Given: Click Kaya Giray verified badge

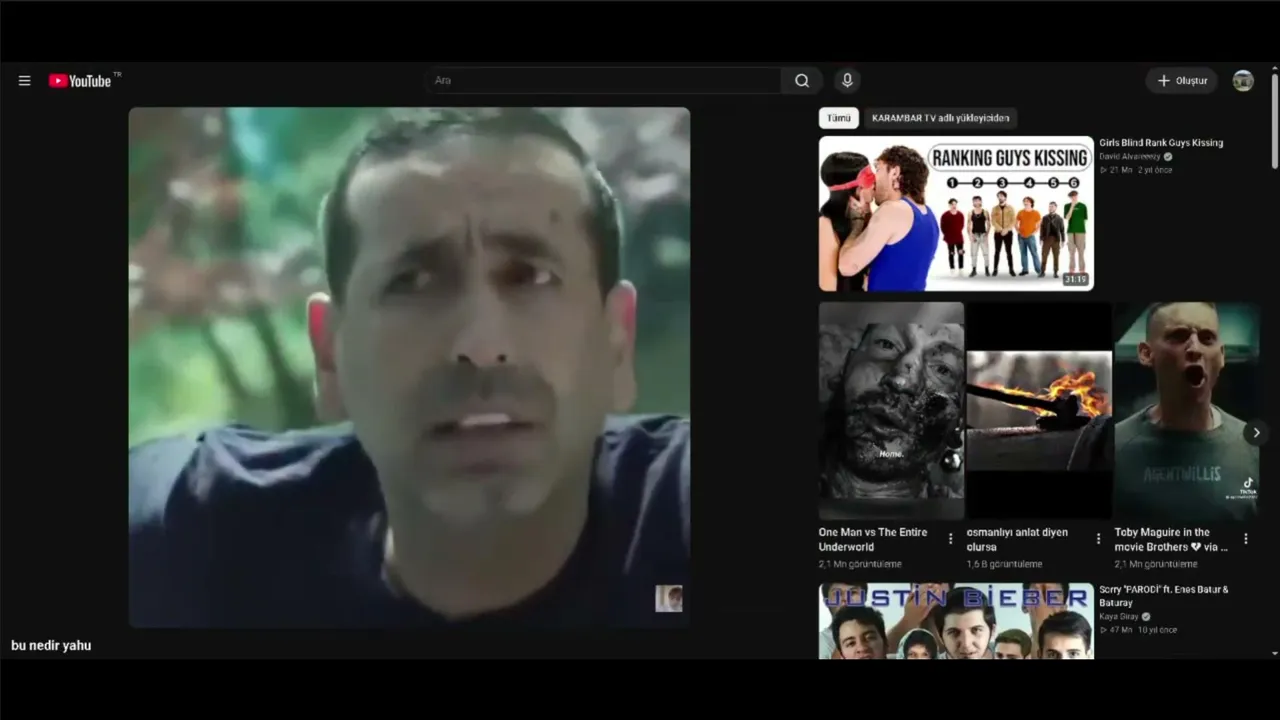Looking at the screenshot, I should pos(1146,617).
